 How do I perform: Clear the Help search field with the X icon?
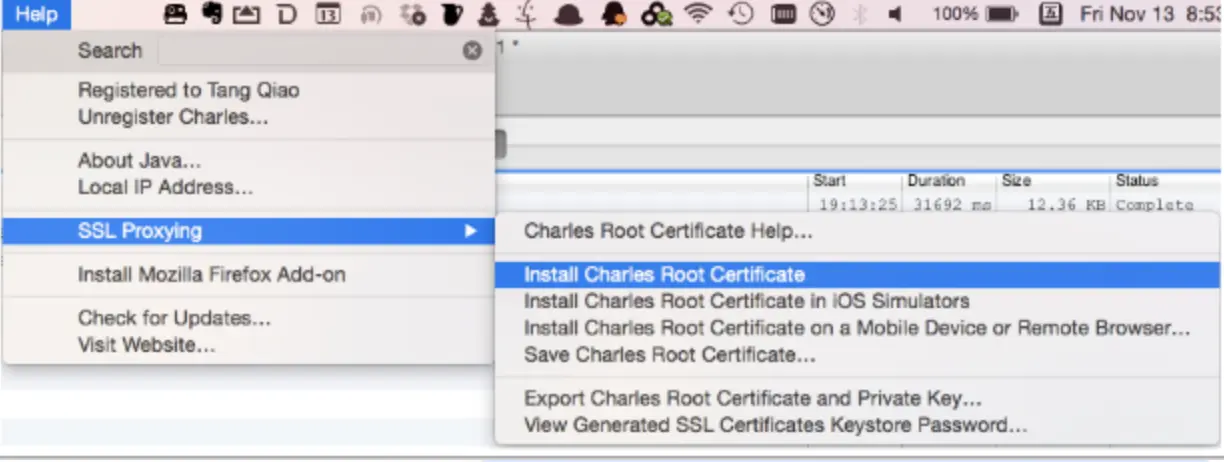point(472,51)
